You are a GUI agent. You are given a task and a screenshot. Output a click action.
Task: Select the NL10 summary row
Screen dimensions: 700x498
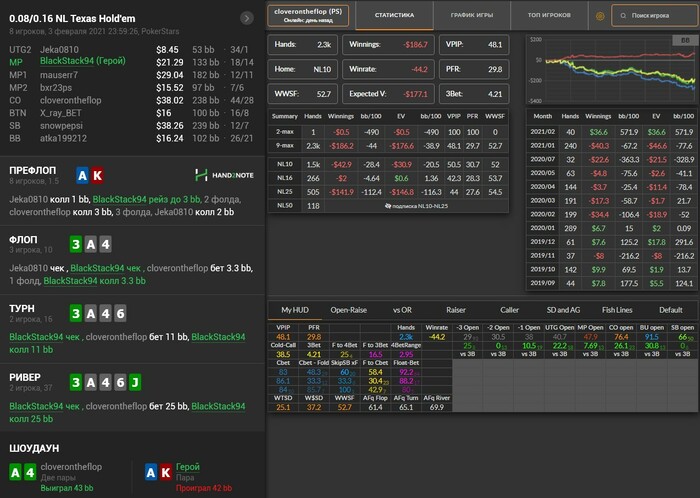[388, 164]
